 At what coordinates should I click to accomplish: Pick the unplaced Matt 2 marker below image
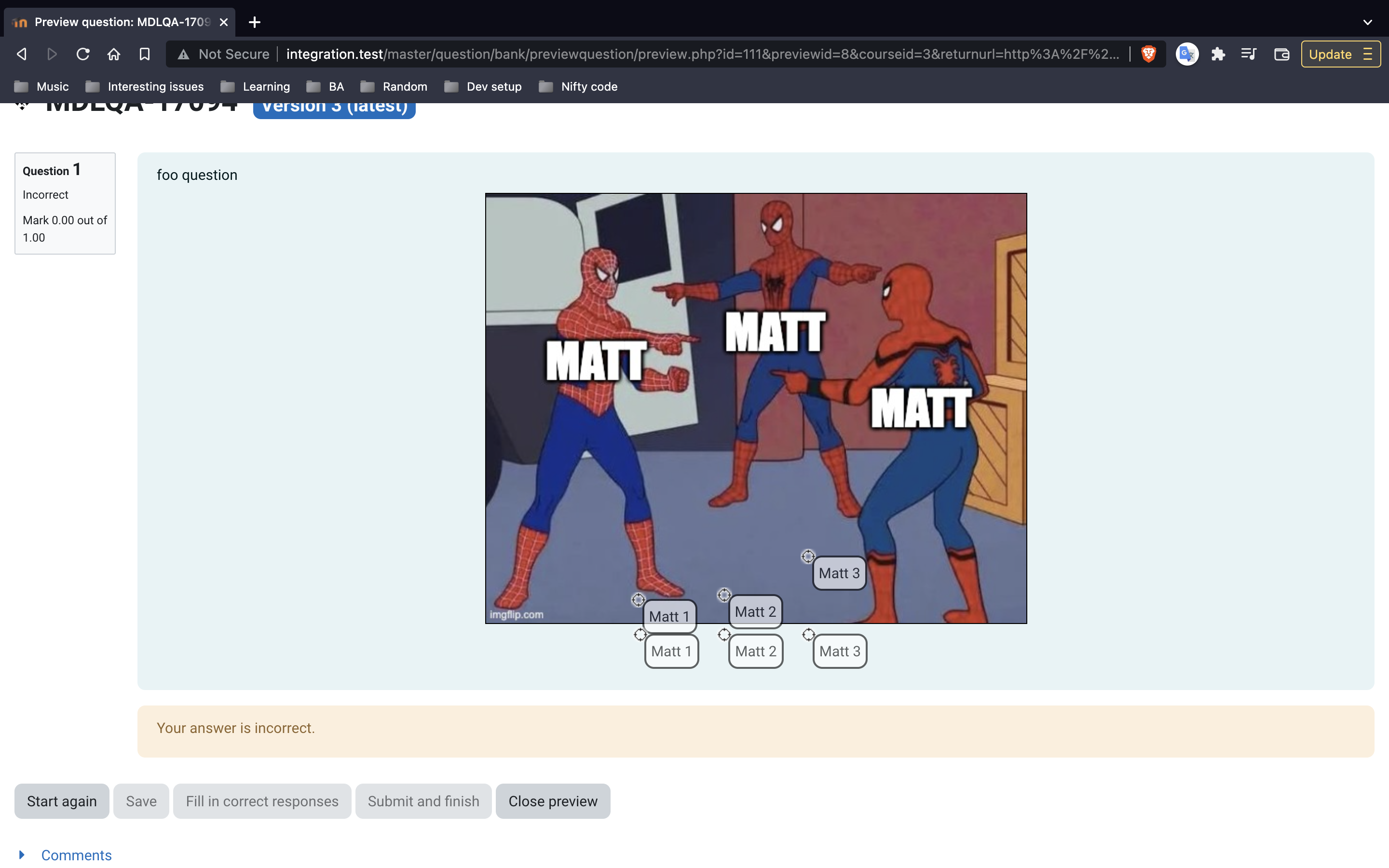coord(756,651)
